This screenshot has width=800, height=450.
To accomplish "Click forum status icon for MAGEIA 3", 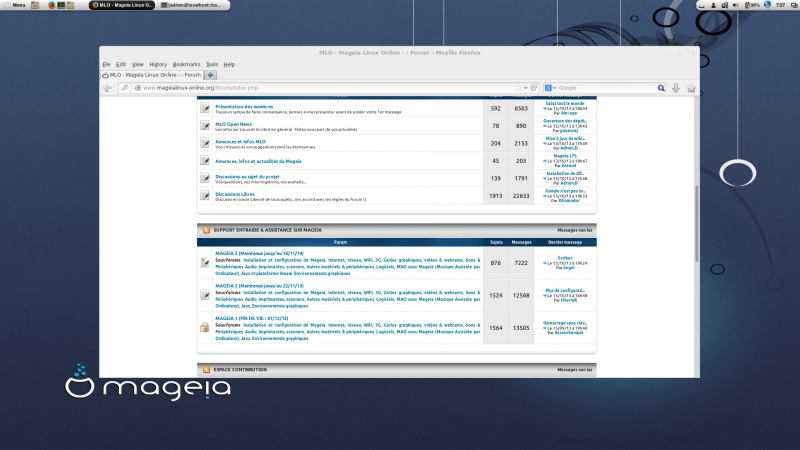I will [x=205, y=262].
